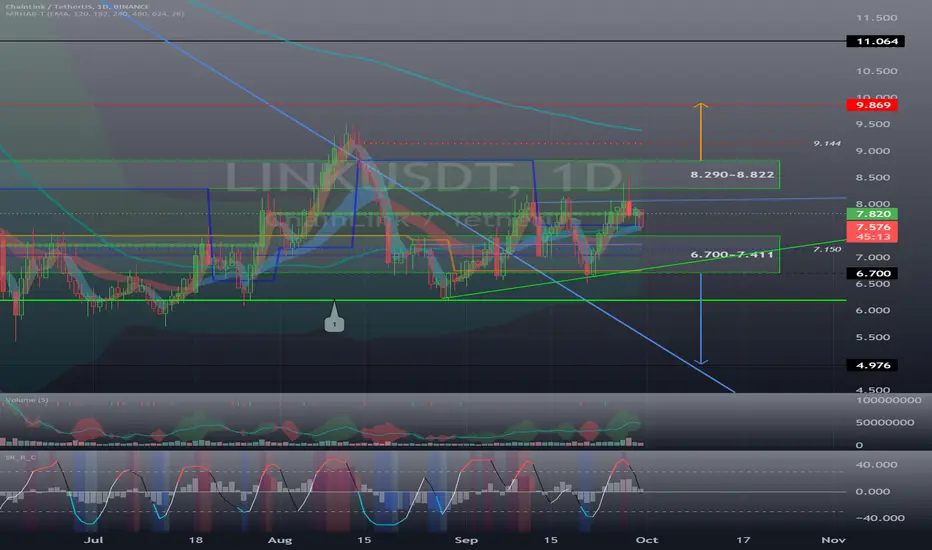932x550 pixels.
Task: Click the 9.500 price axis value
Action: click(x=873, y=124)
